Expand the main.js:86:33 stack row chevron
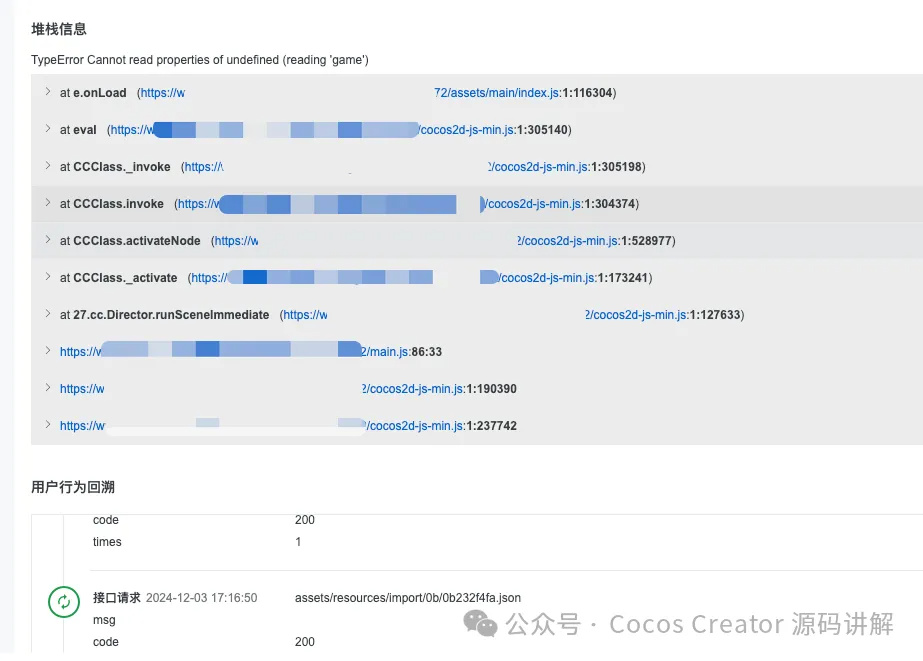Viewport: 923px width, 661px height. [x=47, y=351]
